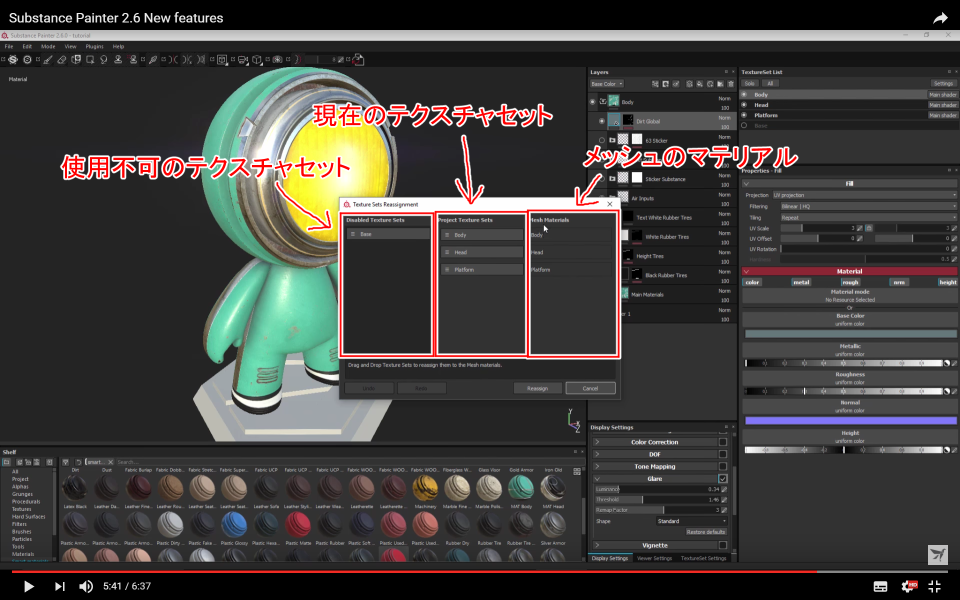
Task: Select the Eraser tool in toolbar
Action: 61,59
